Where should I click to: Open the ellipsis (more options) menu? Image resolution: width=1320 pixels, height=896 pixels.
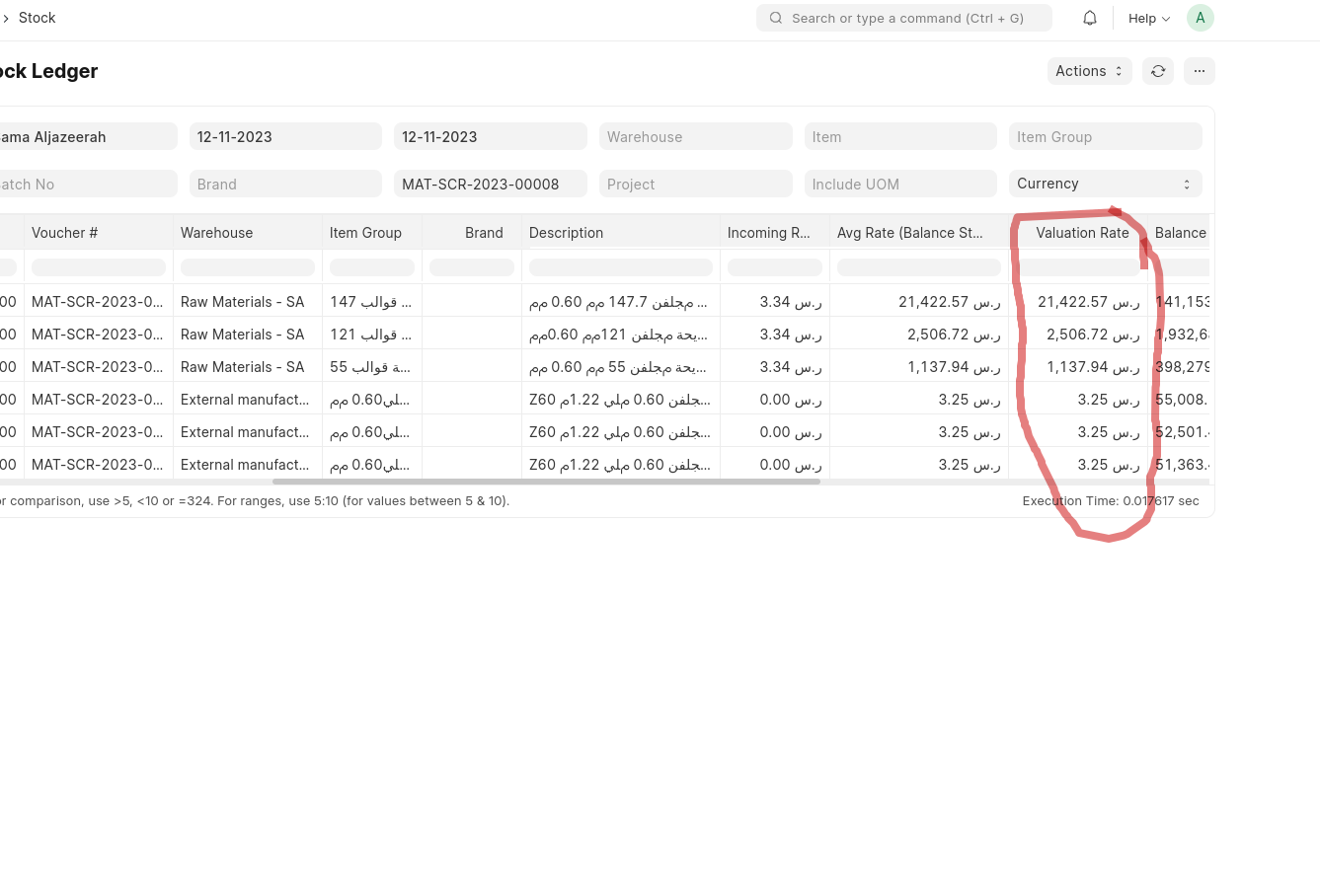click(1199, 71)
